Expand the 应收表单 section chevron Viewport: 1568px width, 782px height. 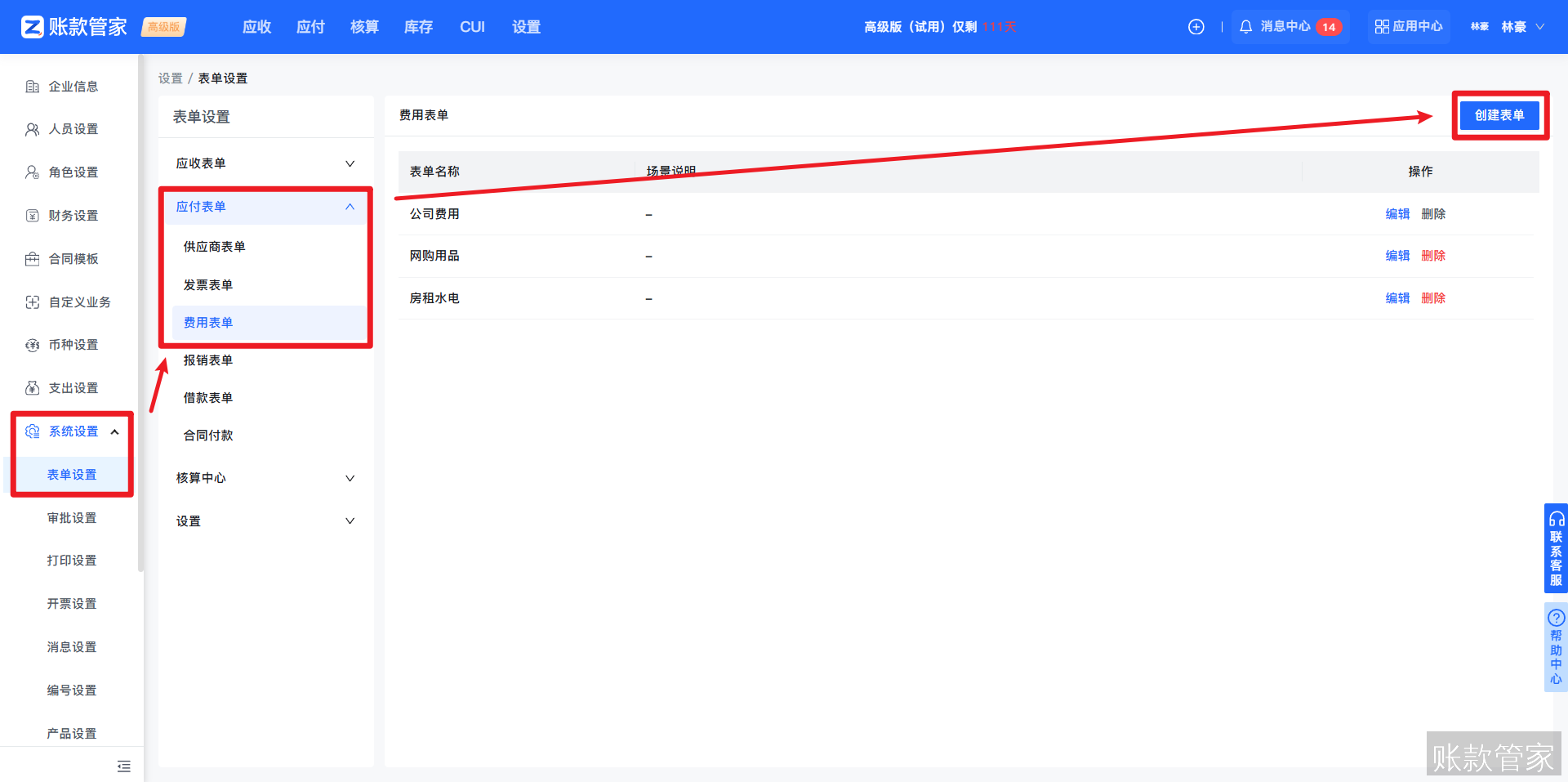coord(350,163)
